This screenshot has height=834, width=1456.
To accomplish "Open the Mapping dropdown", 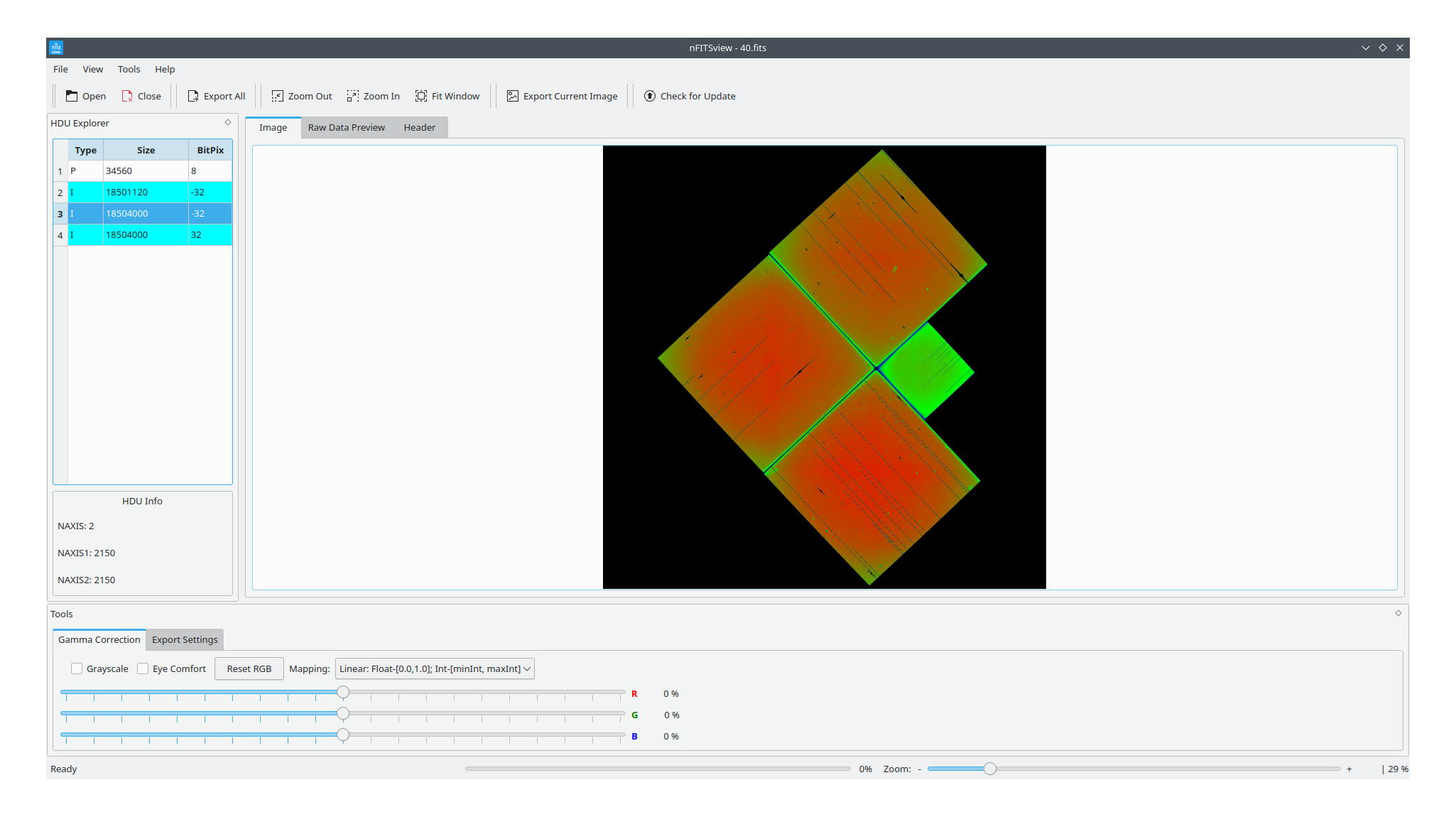I will [433, 668].
